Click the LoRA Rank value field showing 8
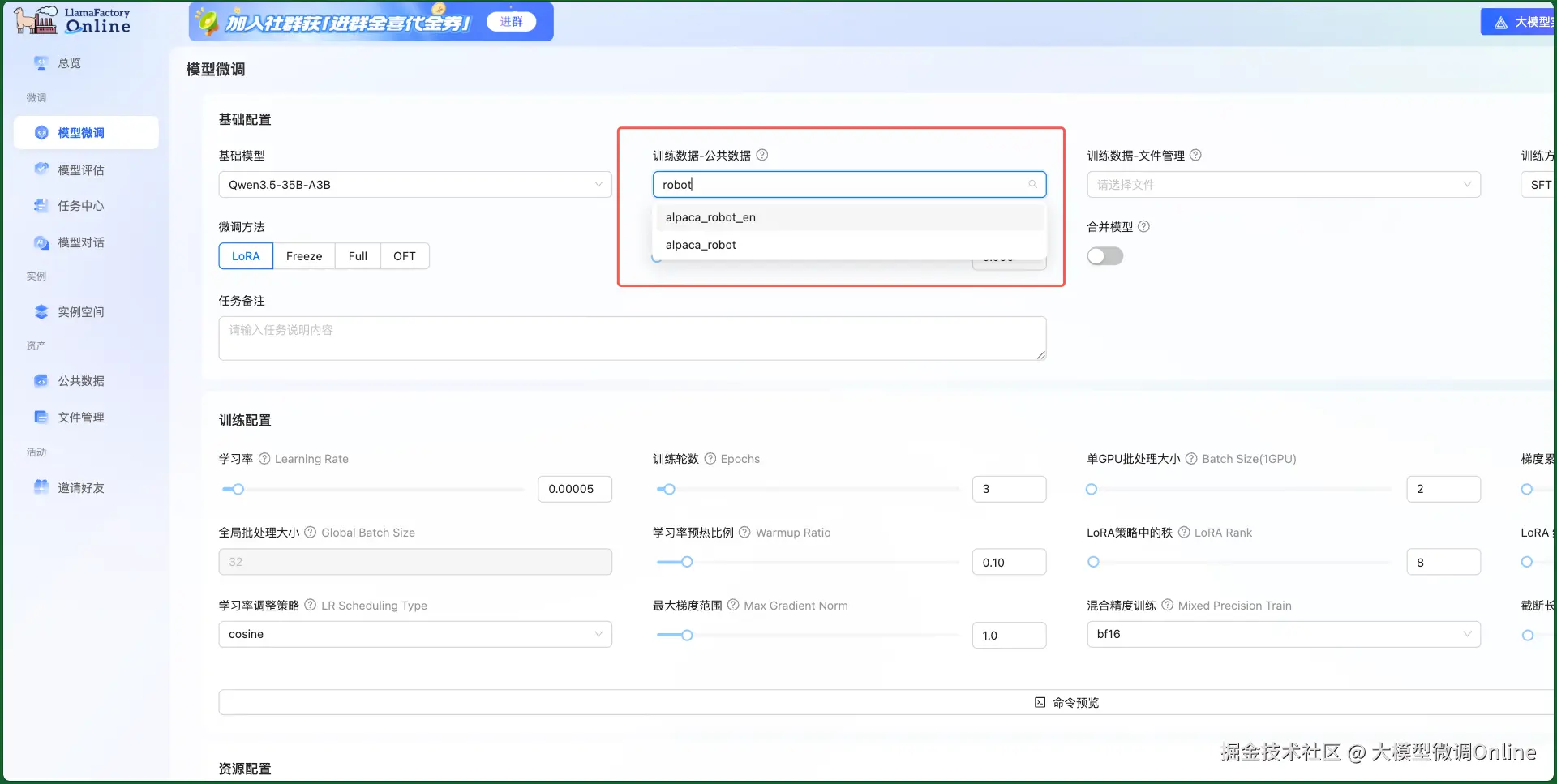 click(x=1443, y=562)
